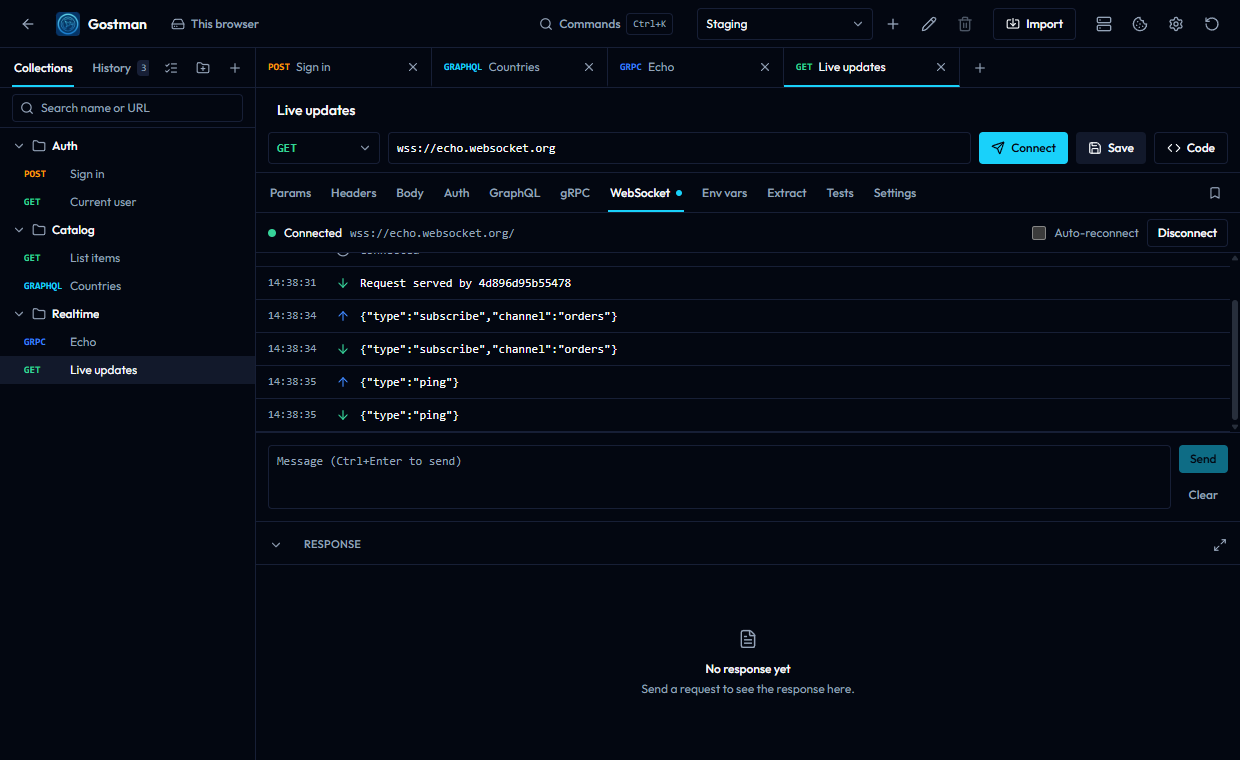Go back using the arrow icon

(28, 24)
